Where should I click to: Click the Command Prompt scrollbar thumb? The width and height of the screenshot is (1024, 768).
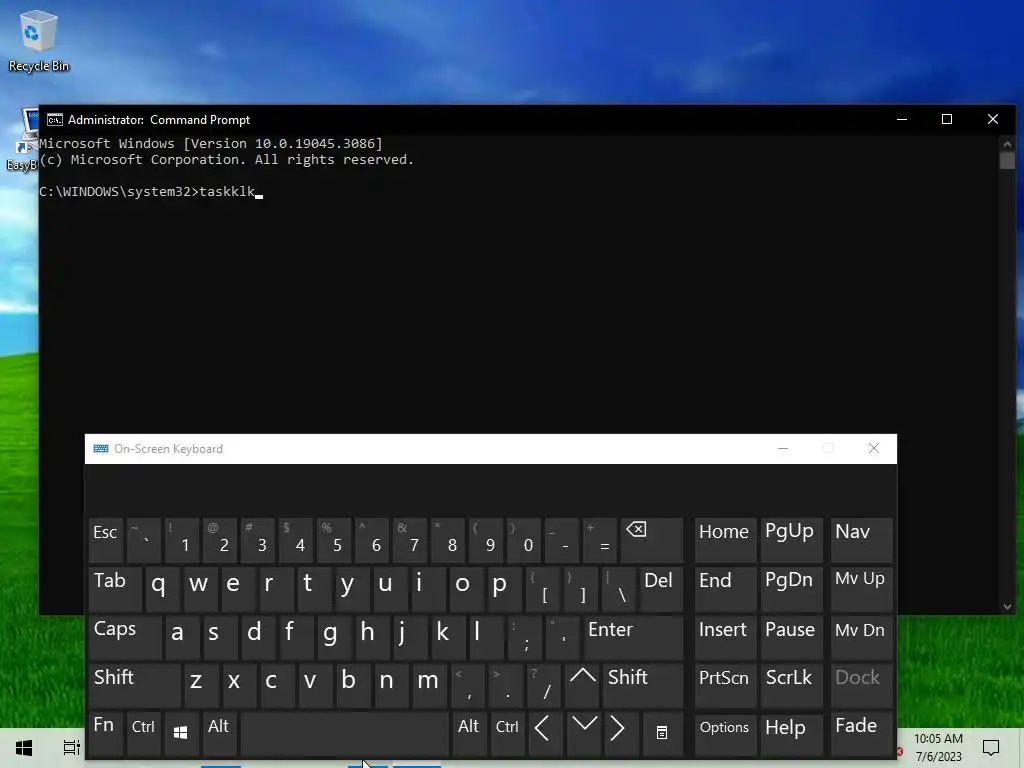[x=1007, y=161]
